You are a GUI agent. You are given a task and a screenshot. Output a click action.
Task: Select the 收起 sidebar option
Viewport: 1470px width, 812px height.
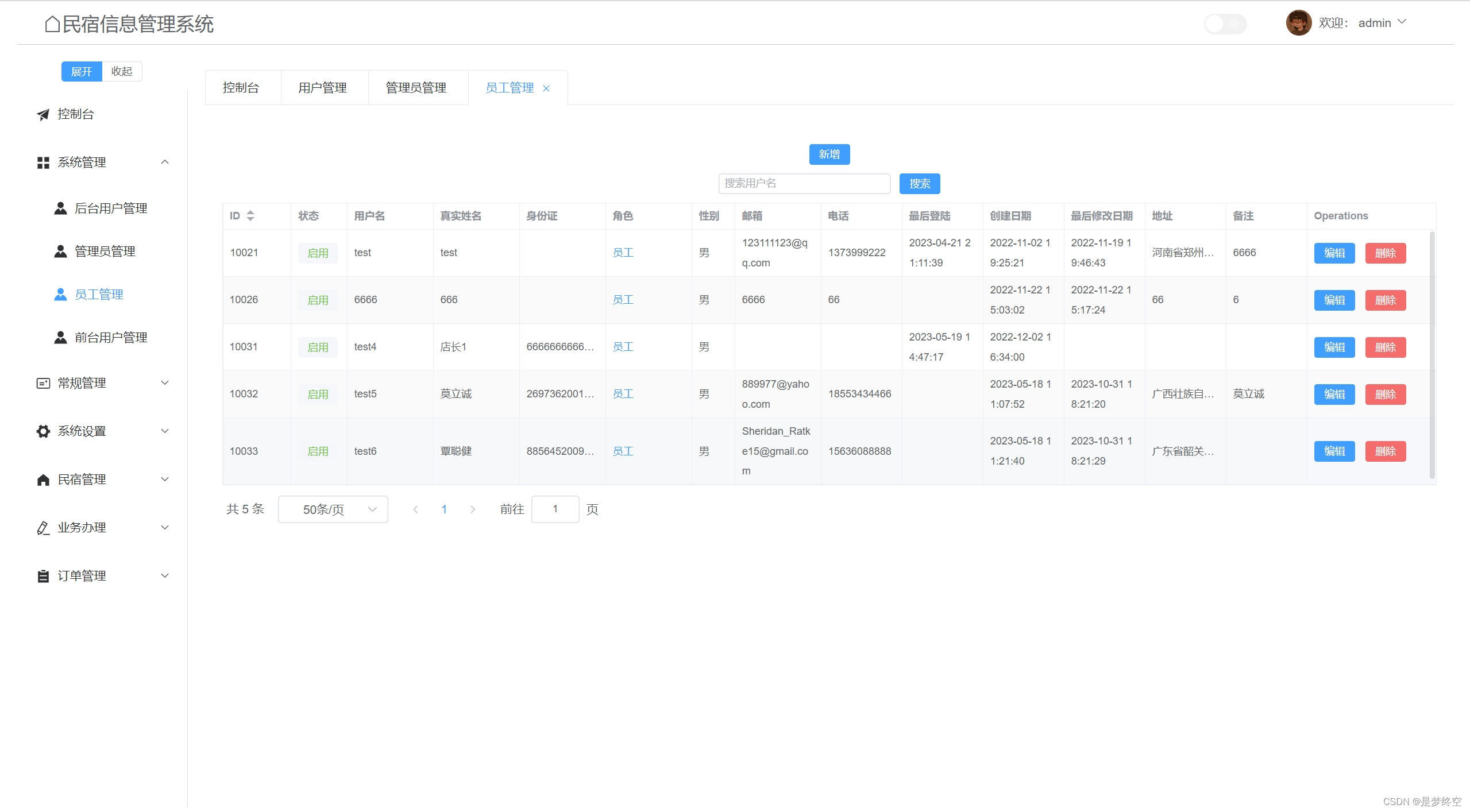tap(122, 72)
